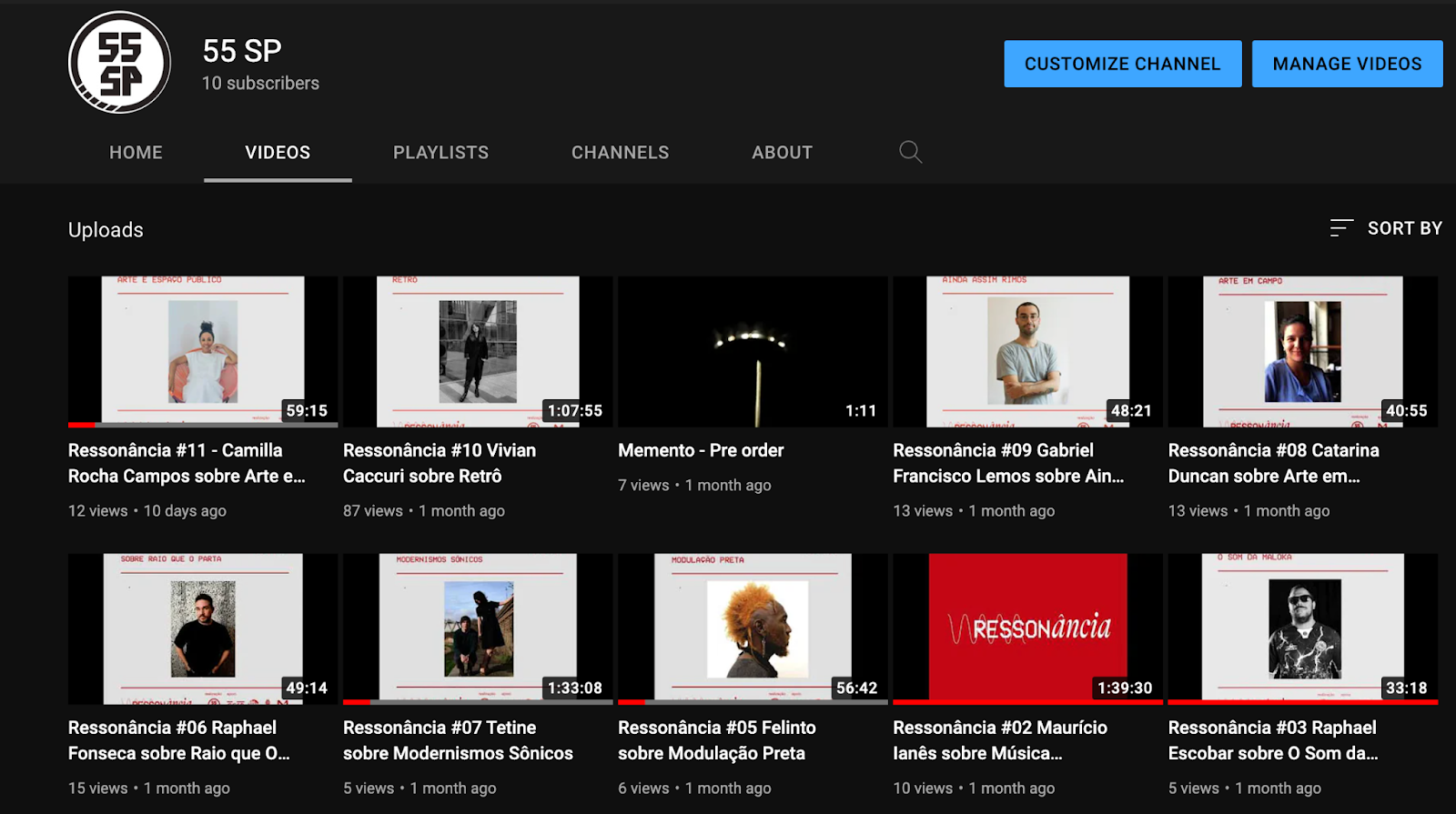Click the Customize Channel button
Viewport: 1456px width, 814px height.
coord(1123,64)
